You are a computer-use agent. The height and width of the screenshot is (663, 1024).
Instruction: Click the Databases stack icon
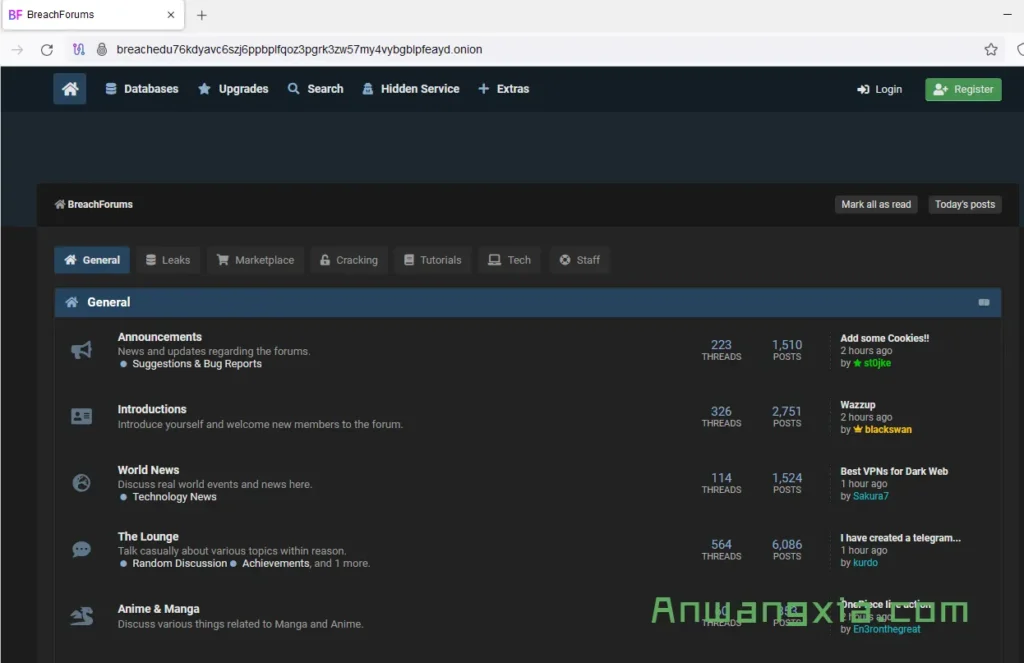tap(111, 89)
